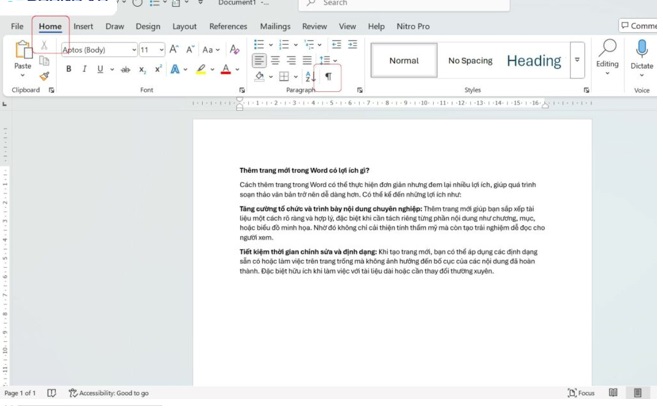Image resolution: width=663 pixels, height=409 pixels.
Task: Open the Font dialog launcher
Action: pos(242,90)
